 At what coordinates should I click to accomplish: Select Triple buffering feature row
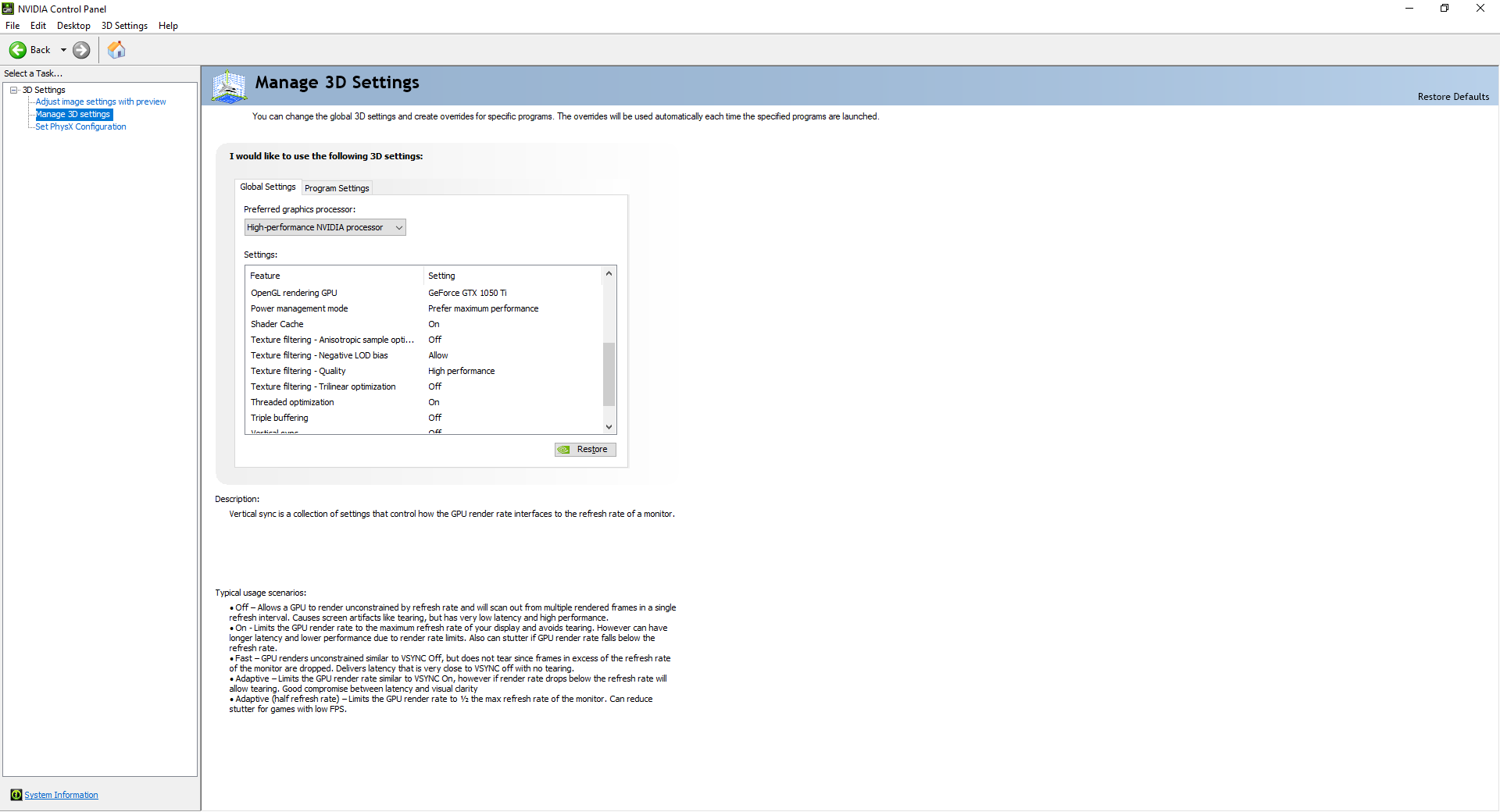pos(423,418)
